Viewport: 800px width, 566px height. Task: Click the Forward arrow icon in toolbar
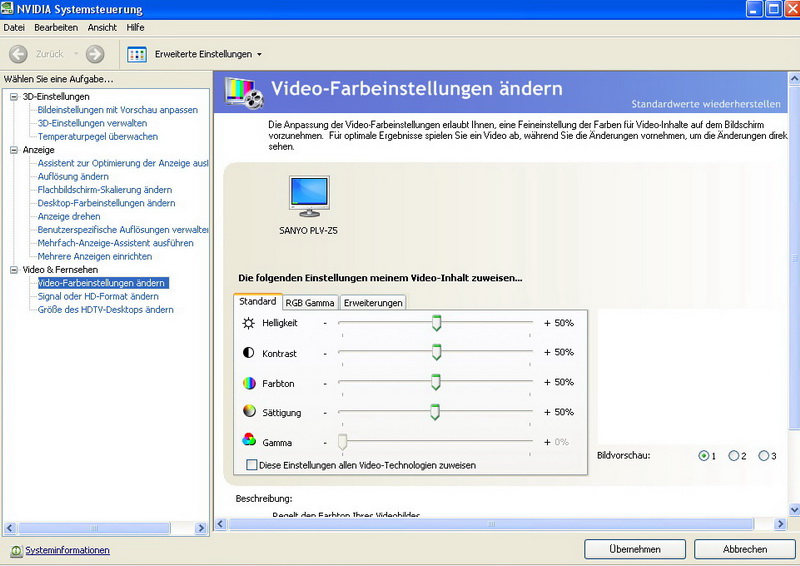[95, 54]
